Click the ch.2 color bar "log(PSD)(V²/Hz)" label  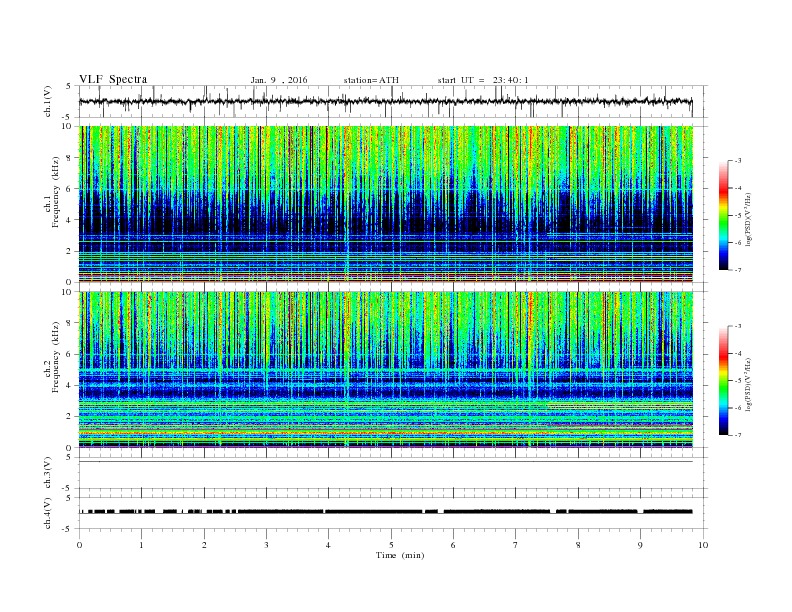pos(749,384)
